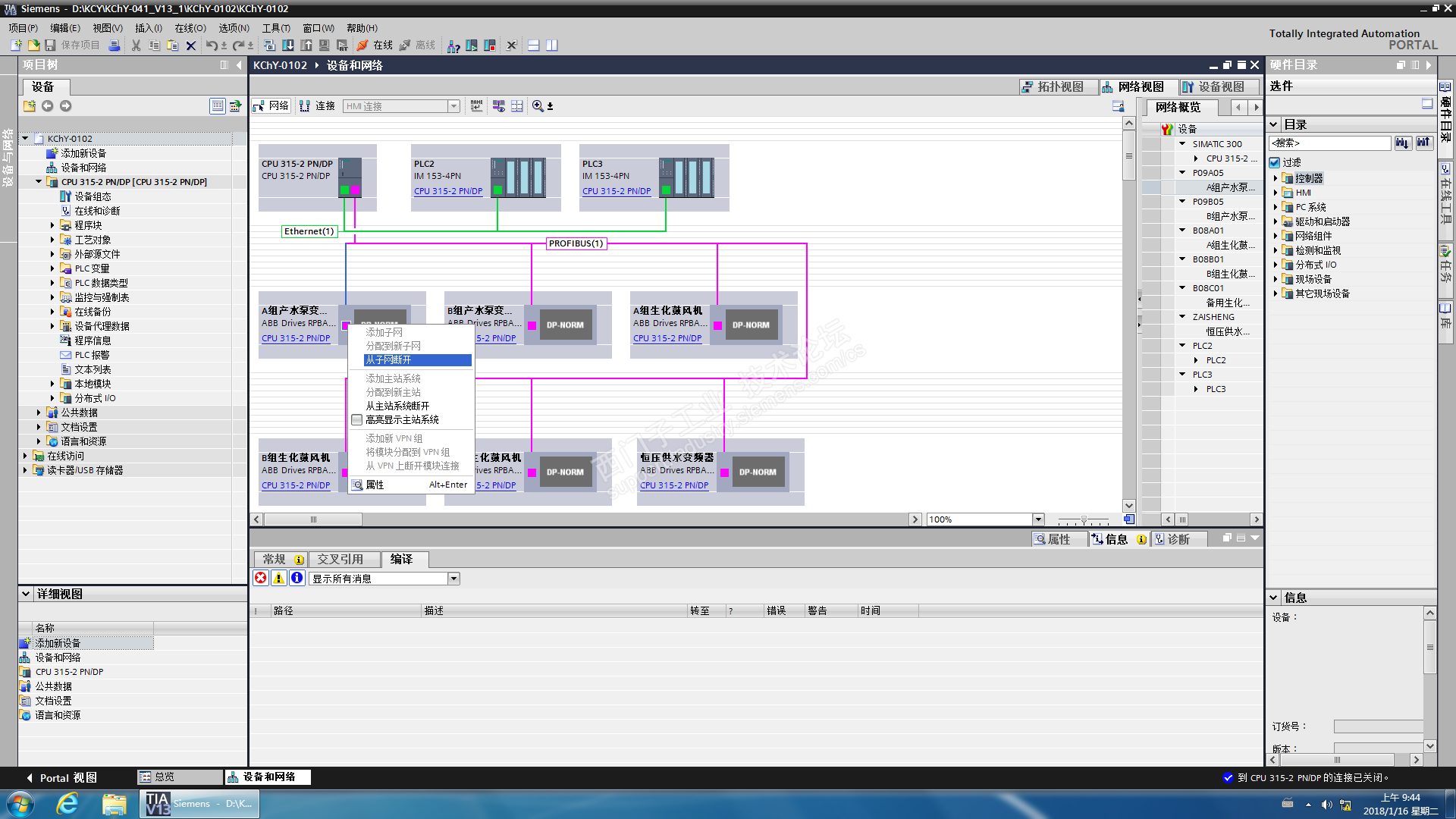Click the split editor horizontally icon
This screenshot has height=819, width=1456.
tap(534, 45)
